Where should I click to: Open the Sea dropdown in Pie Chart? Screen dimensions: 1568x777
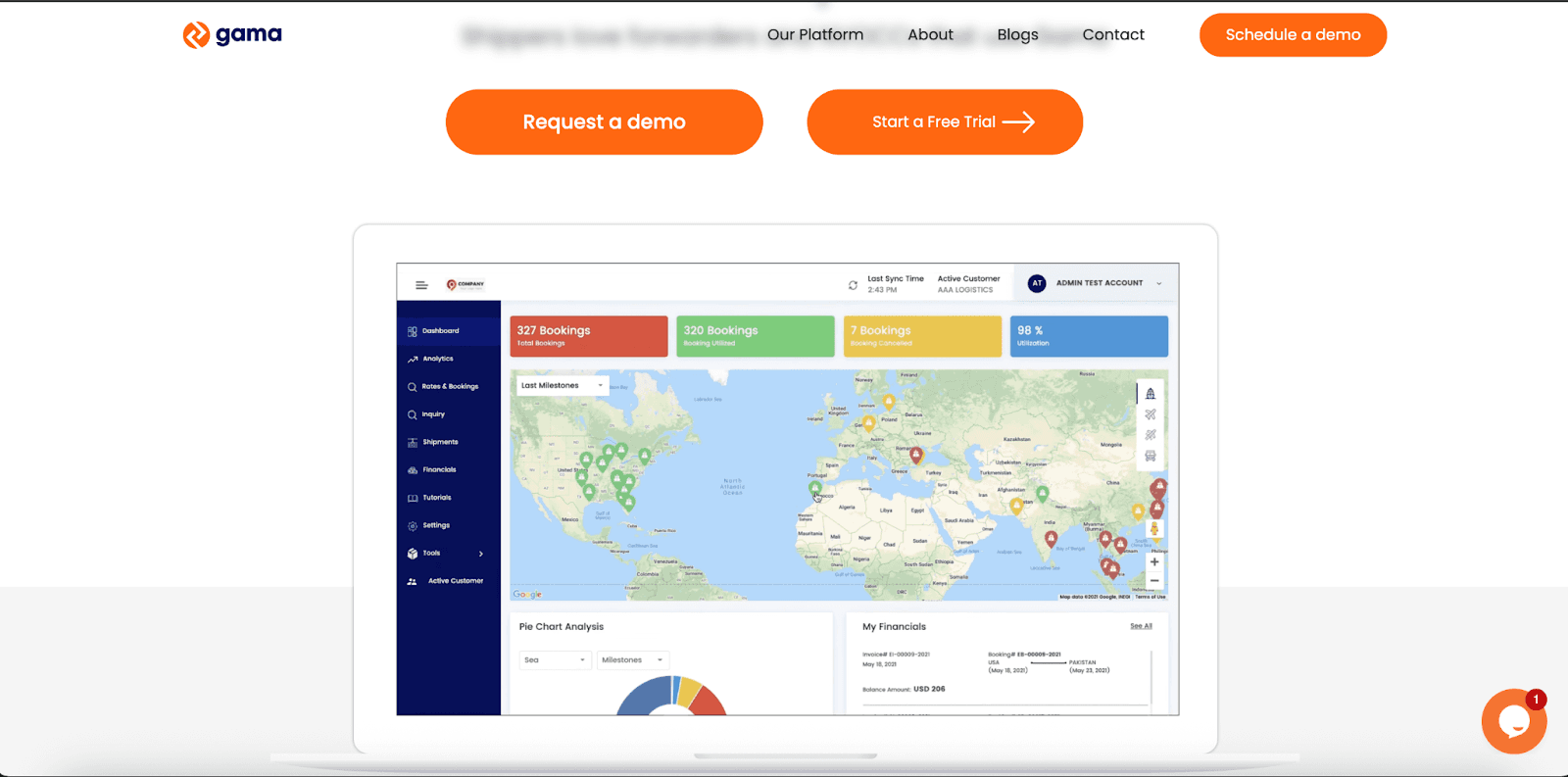point(555,660)
